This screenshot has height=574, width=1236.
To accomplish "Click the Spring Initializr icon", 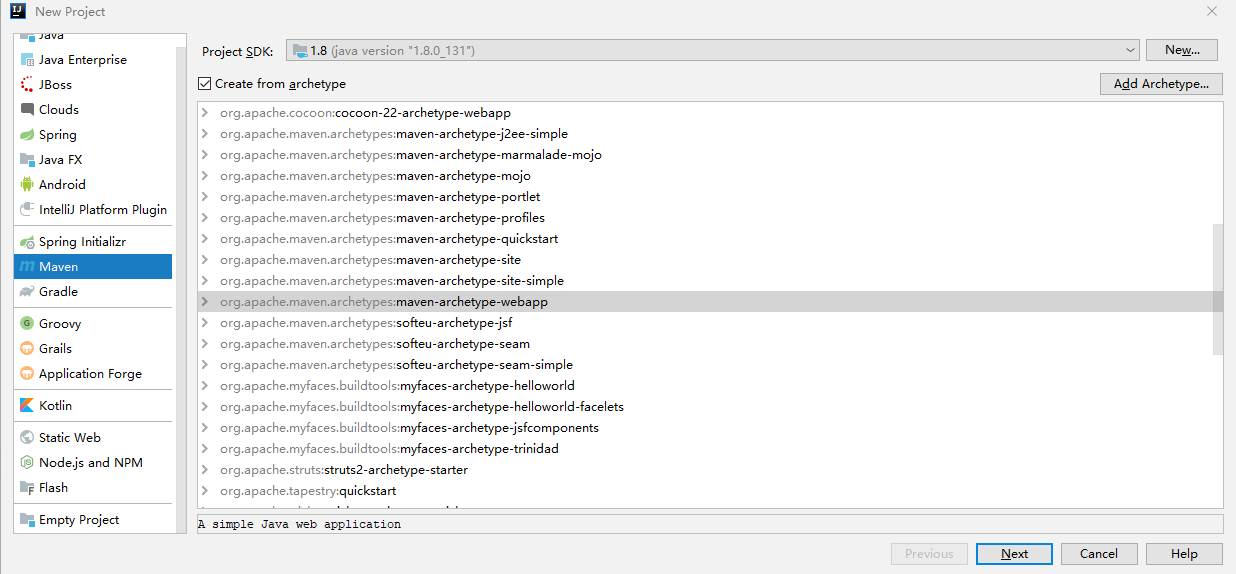I will 27,242.
